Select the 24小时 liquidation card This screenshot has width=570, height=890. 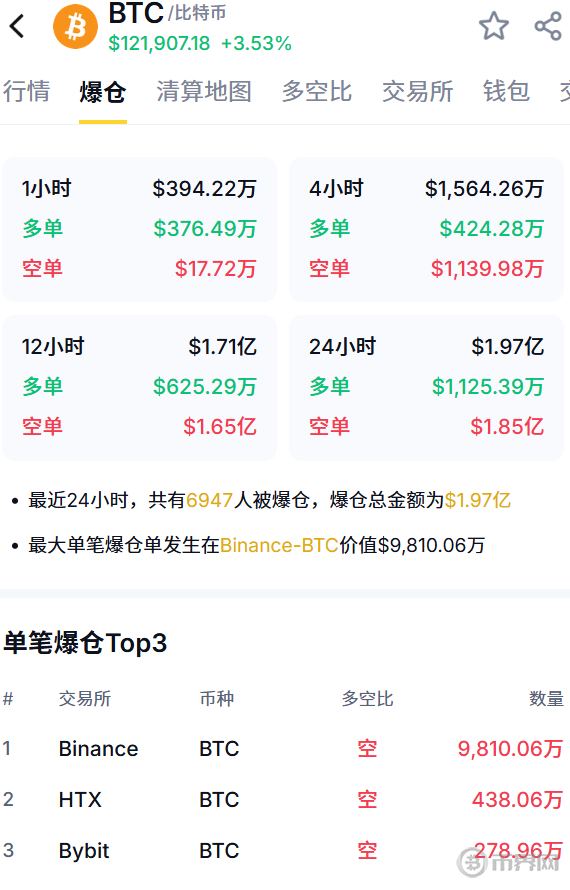(x=426, y=387)
